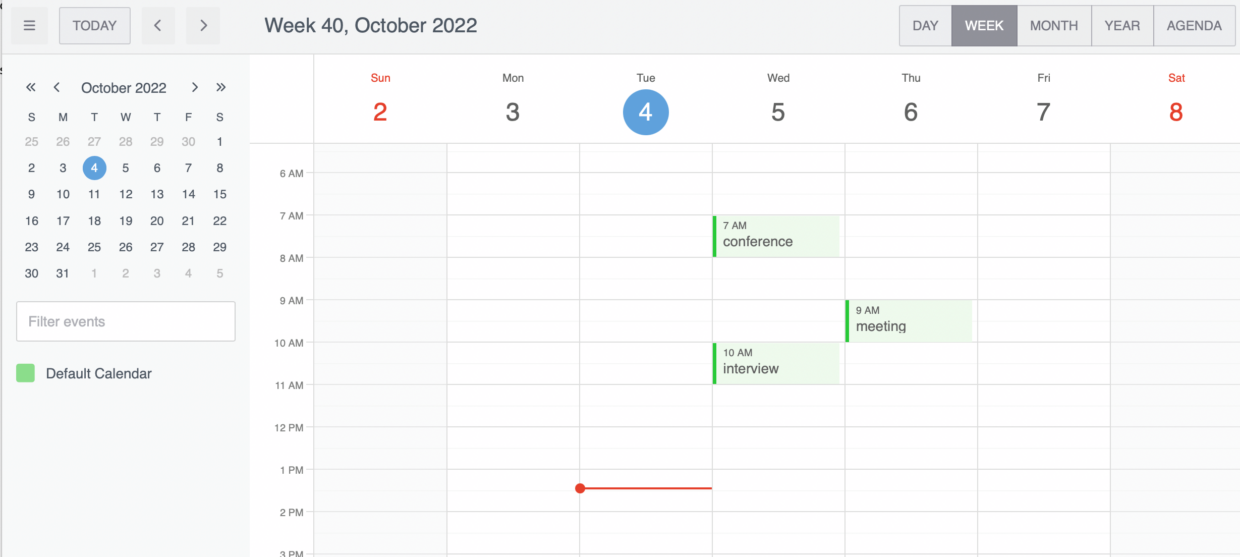Click the TODAY button
This screenshot has width=1240, height=557.
tap(95, 26)
